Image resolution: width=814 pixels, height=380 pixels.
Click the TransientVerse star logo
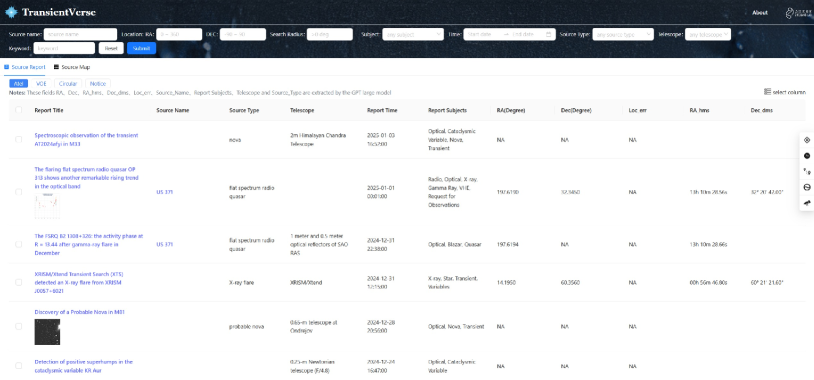click(11, 12)
